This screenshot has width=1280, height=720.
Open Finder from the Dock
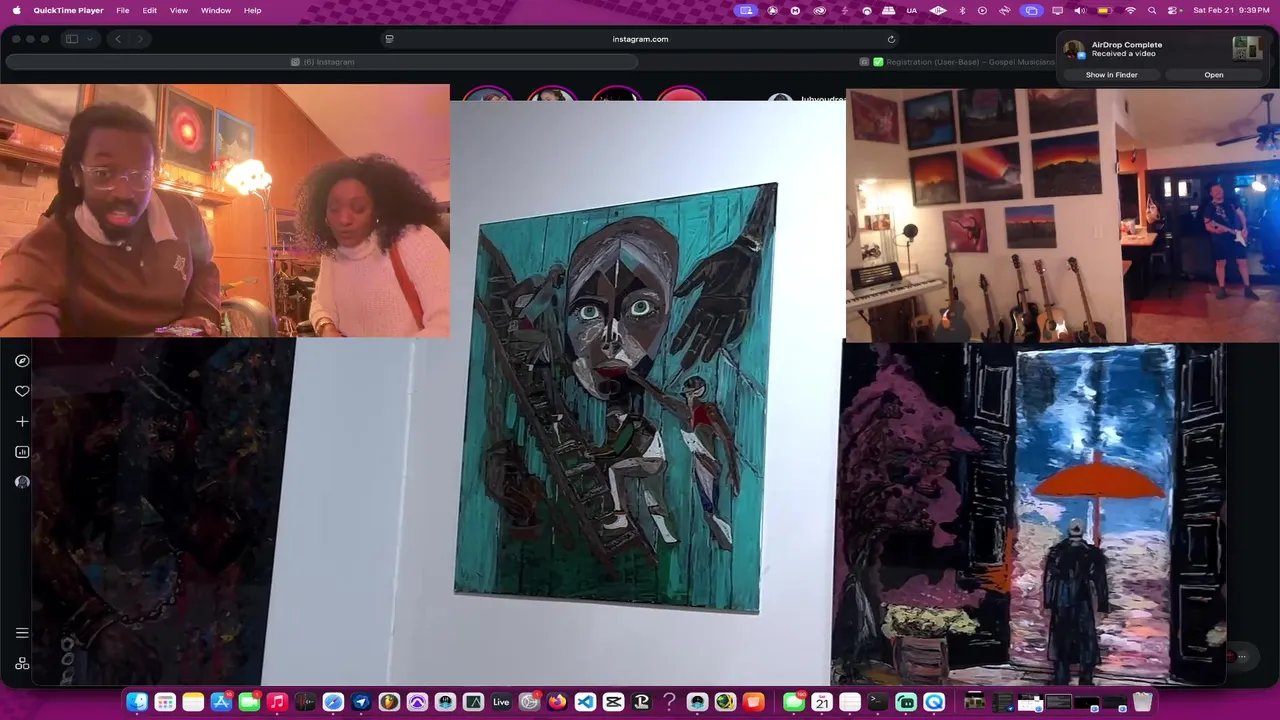pos(137,702)
